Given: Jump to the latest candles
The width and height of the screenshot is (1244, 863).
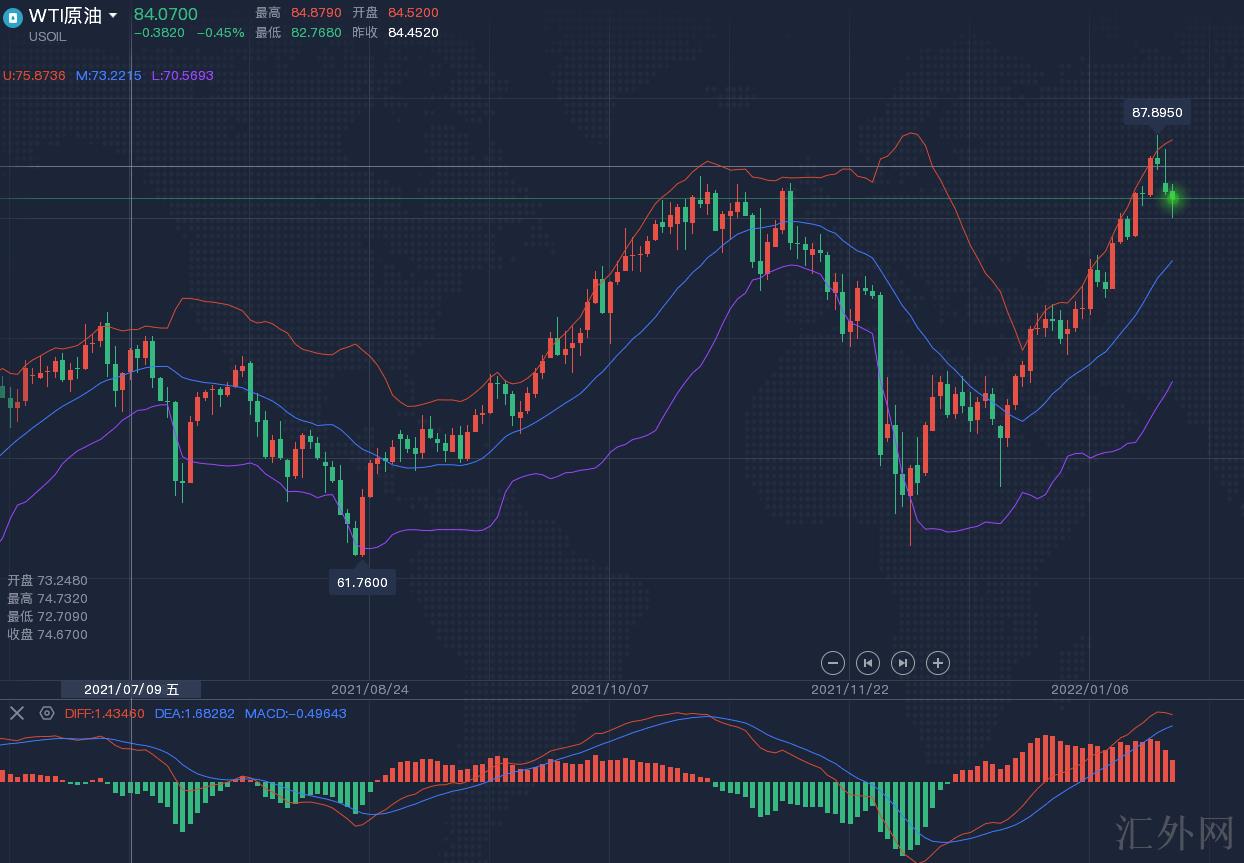Looking at the screenshot, I should point(902,663).
